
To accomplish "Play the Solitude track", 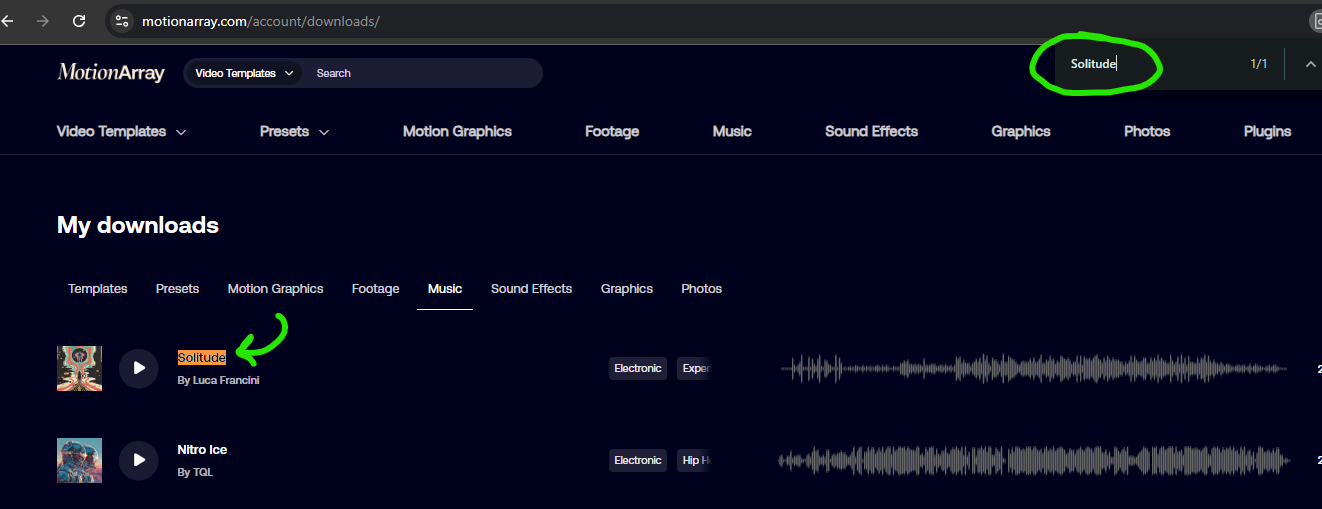I will coord(139,368).
